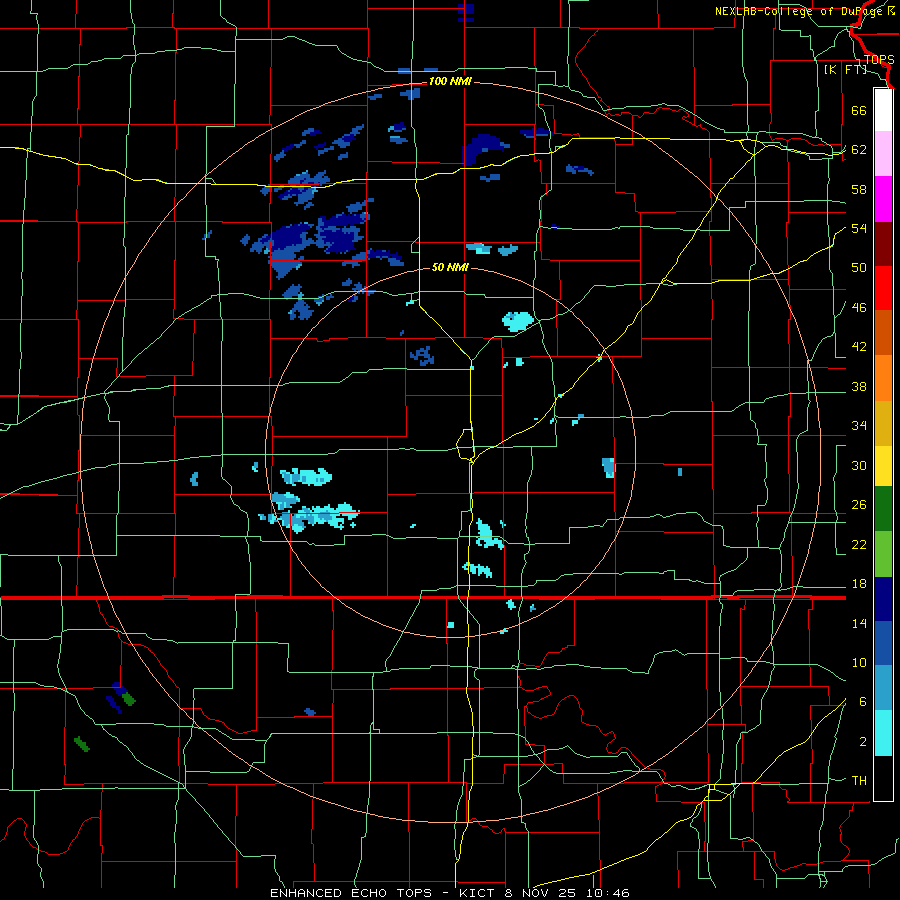Click the white swatch in the tops legend

pyautogui.click(x=883, y=110)
